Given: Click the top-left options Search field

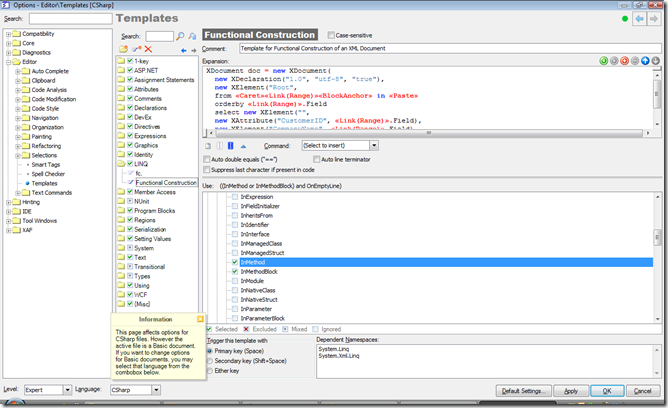Looking at the screenshot, I should (x=70, y=19).
